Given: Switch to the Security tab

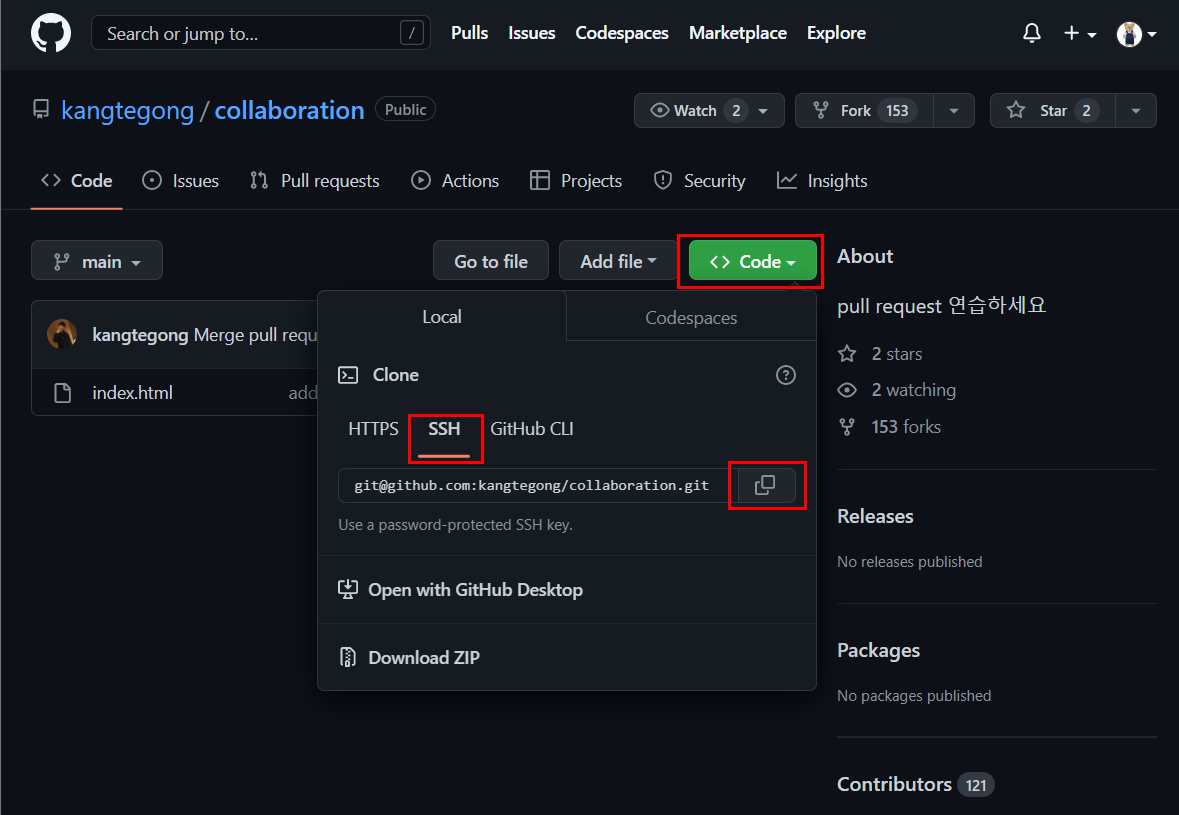Looking at the screenshot, I should click(x=699, y=181).
